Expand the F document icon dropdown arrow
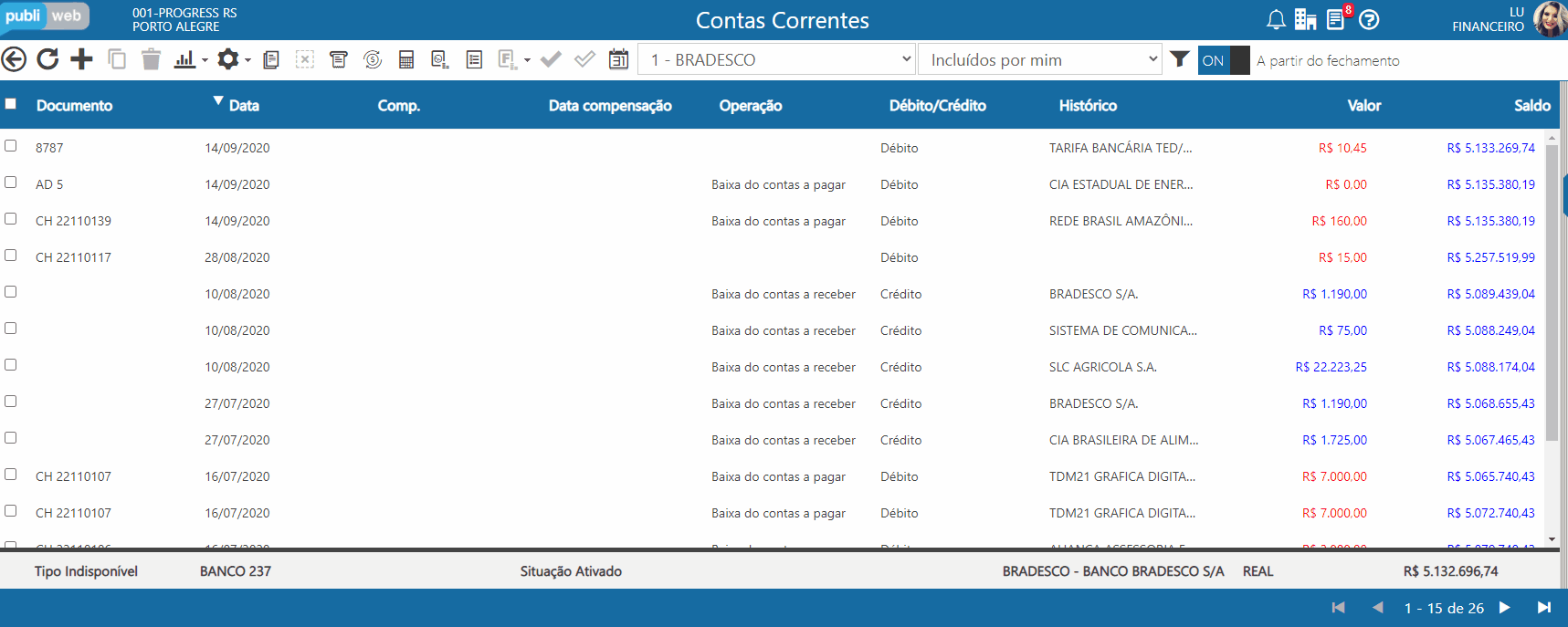The width and height of the screenshot is (1568, 627). click(x=527, y=61)
